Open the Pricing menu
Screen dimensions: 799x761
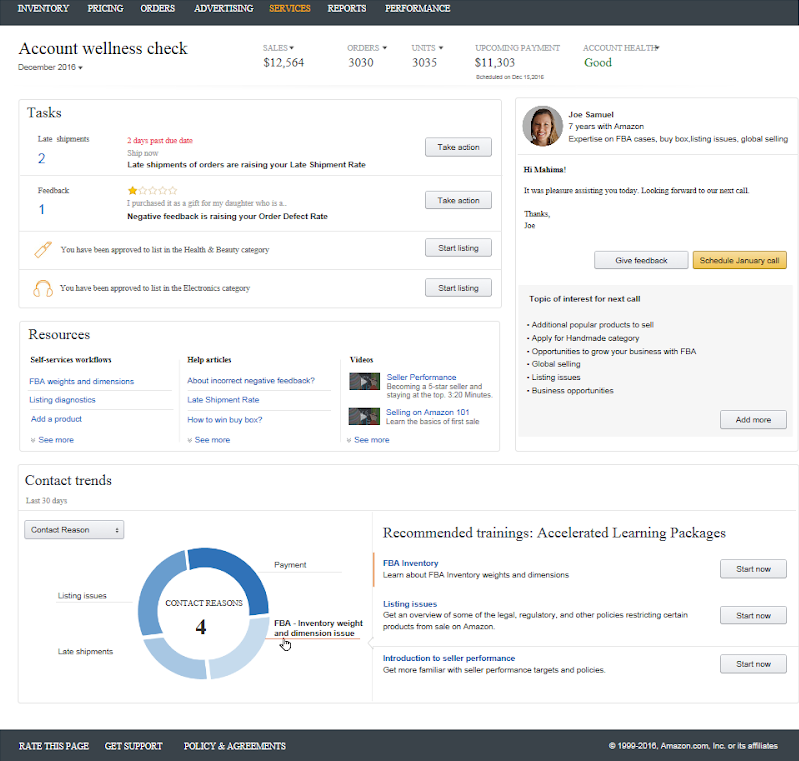tap(105, 9)
